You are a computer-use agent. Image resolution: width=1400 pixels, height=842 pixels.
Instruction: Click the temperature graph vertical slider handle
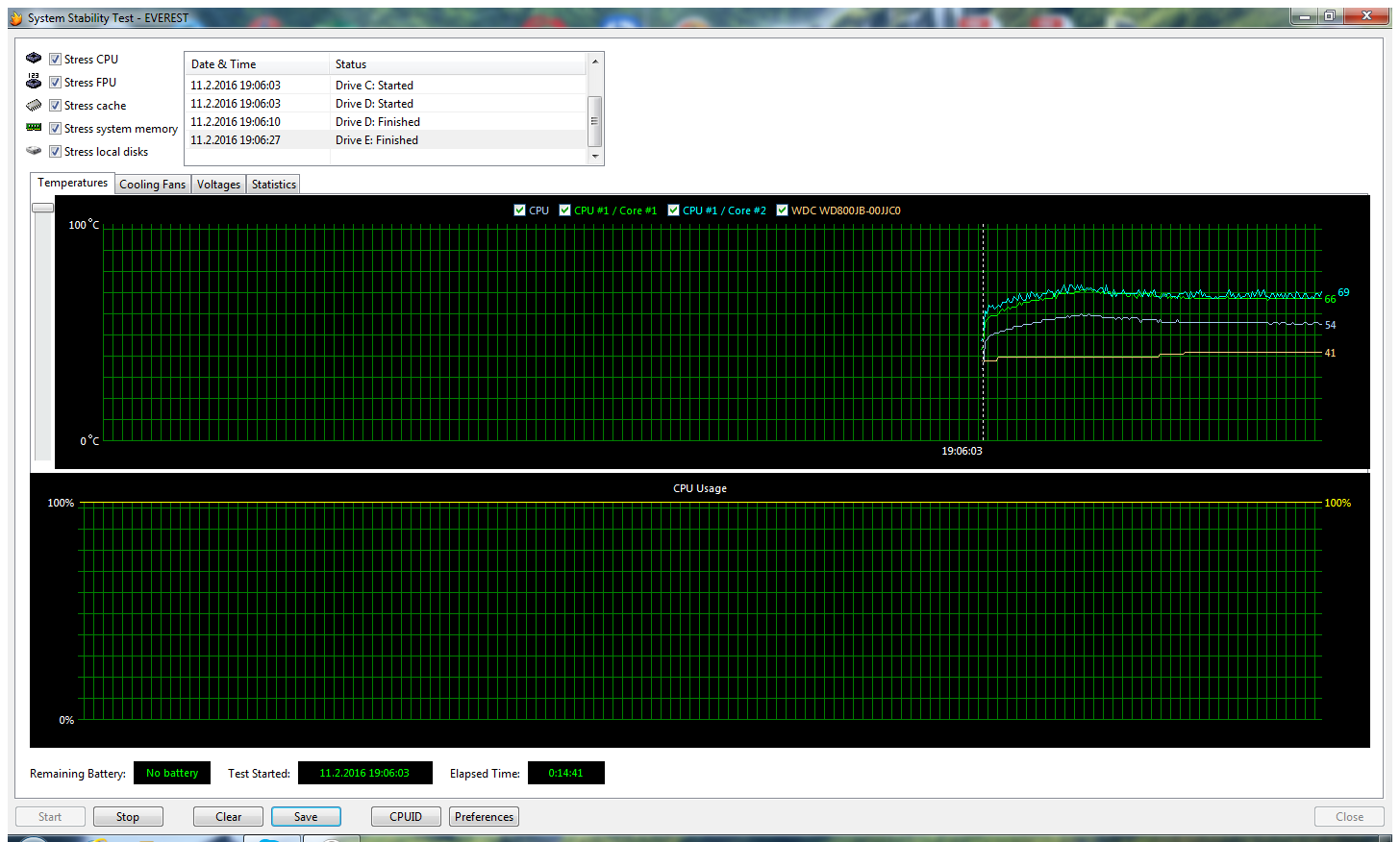tap(42, 208)
